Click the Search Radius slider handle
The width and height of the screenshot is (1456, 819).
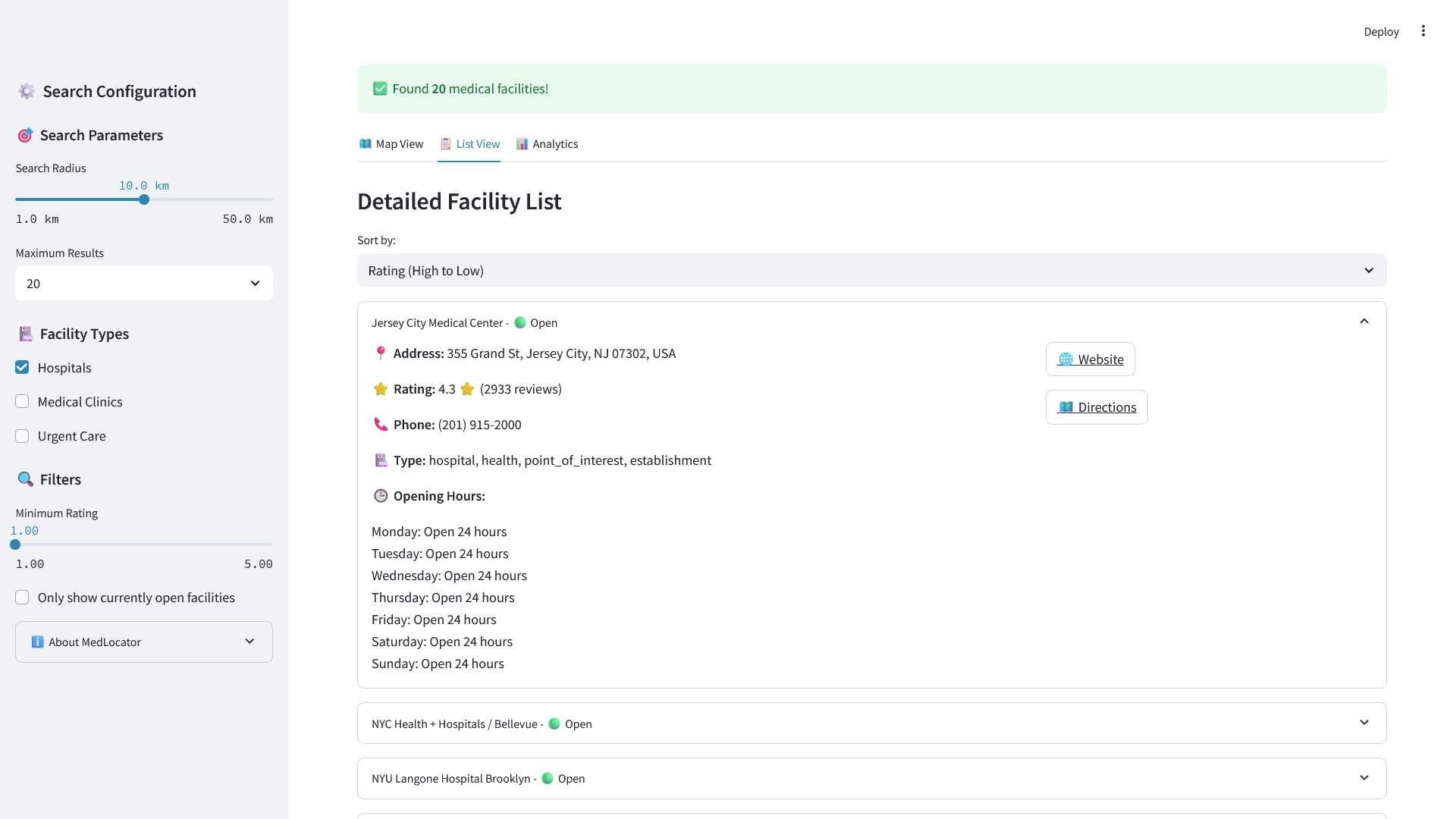tap(144, 200)
